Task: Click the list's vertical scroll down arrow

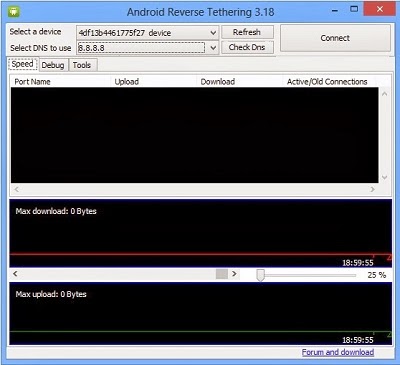Action: [x=384, y=177]
